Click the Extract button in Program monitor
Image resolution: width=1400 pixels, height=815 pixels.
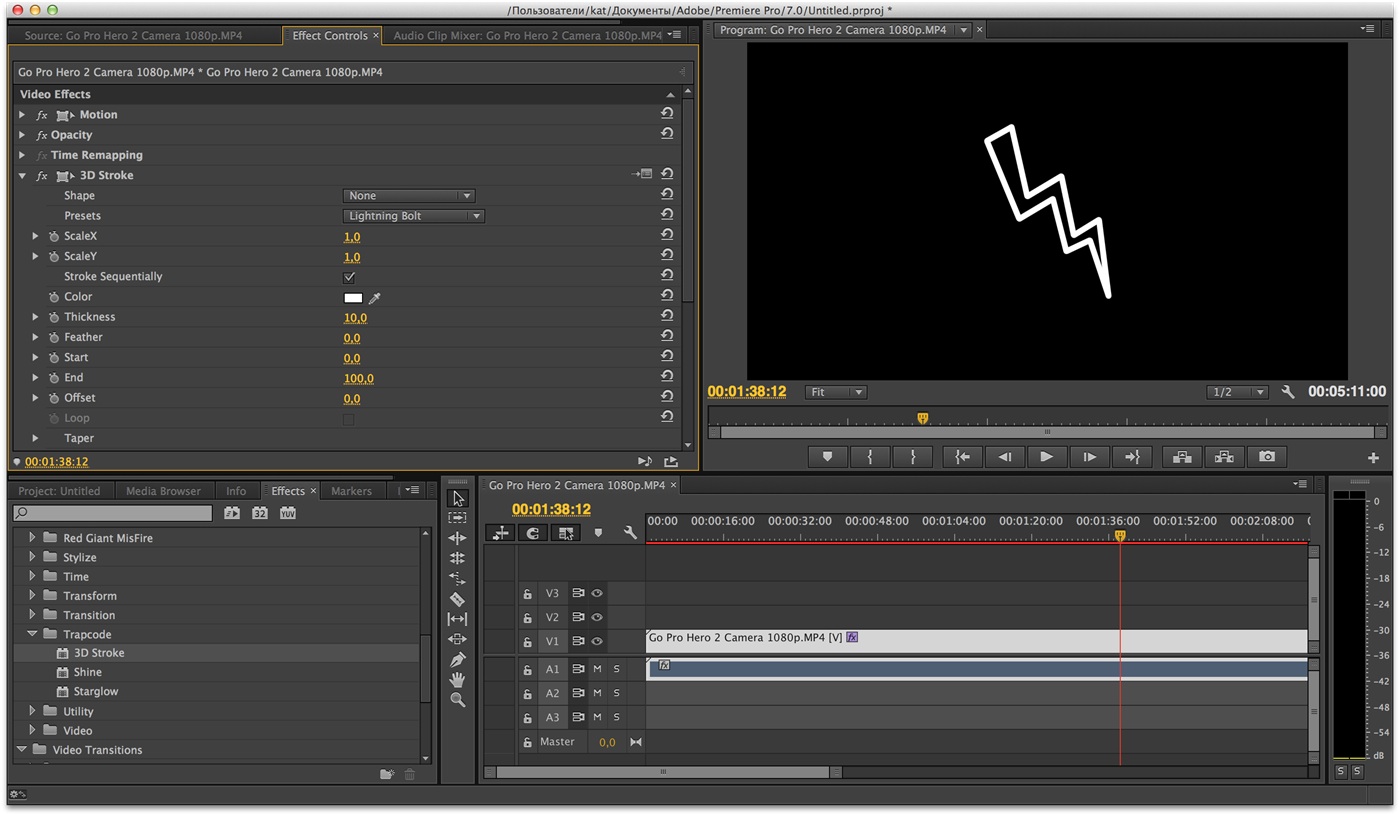click(x=1224, y=457)
